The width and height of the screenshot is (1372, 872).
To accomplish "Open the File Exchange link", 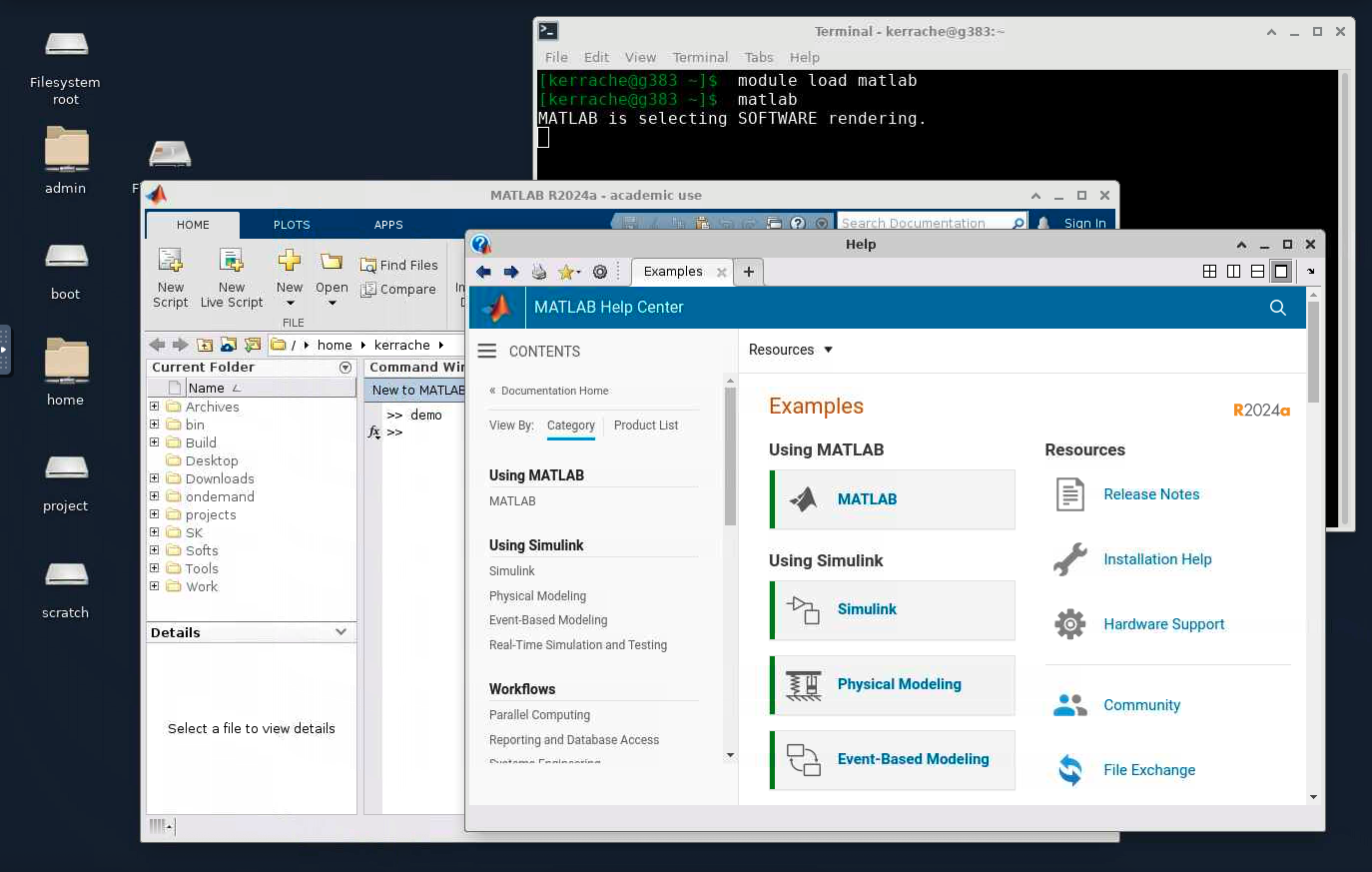I will [x=1149, y=770].
